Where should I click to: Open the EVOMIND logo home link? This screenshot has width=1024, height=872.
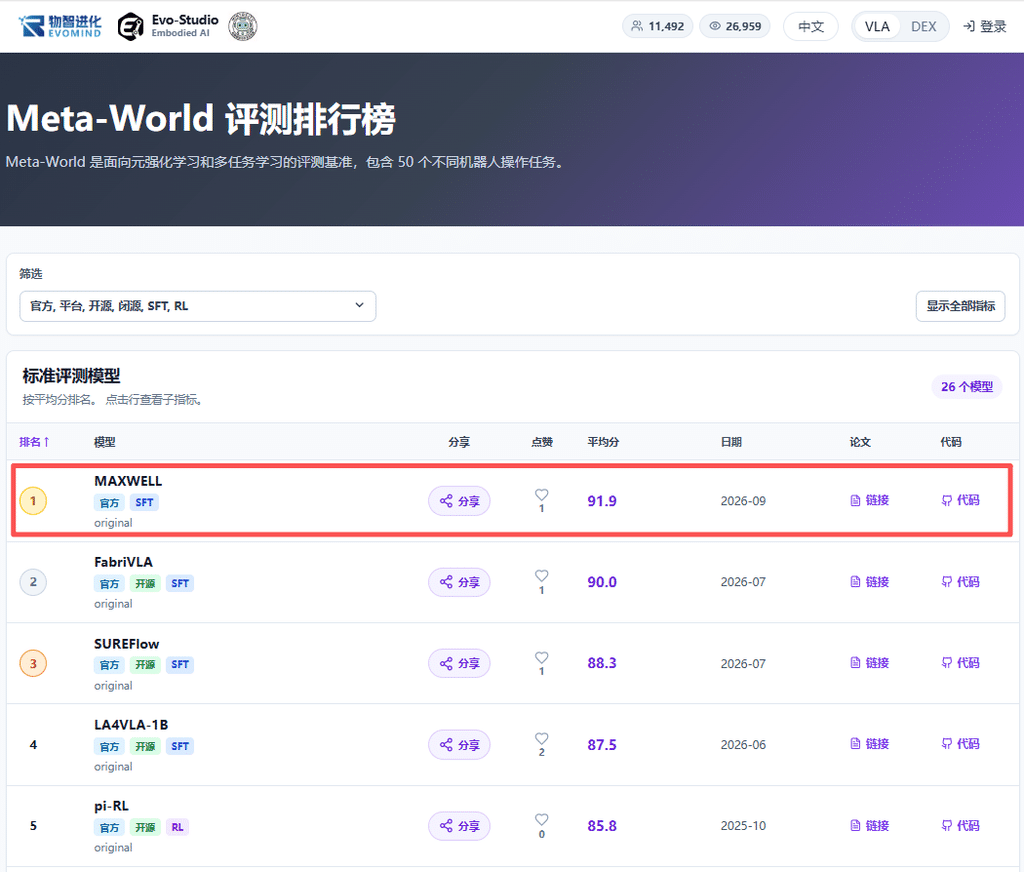(59, 26)
